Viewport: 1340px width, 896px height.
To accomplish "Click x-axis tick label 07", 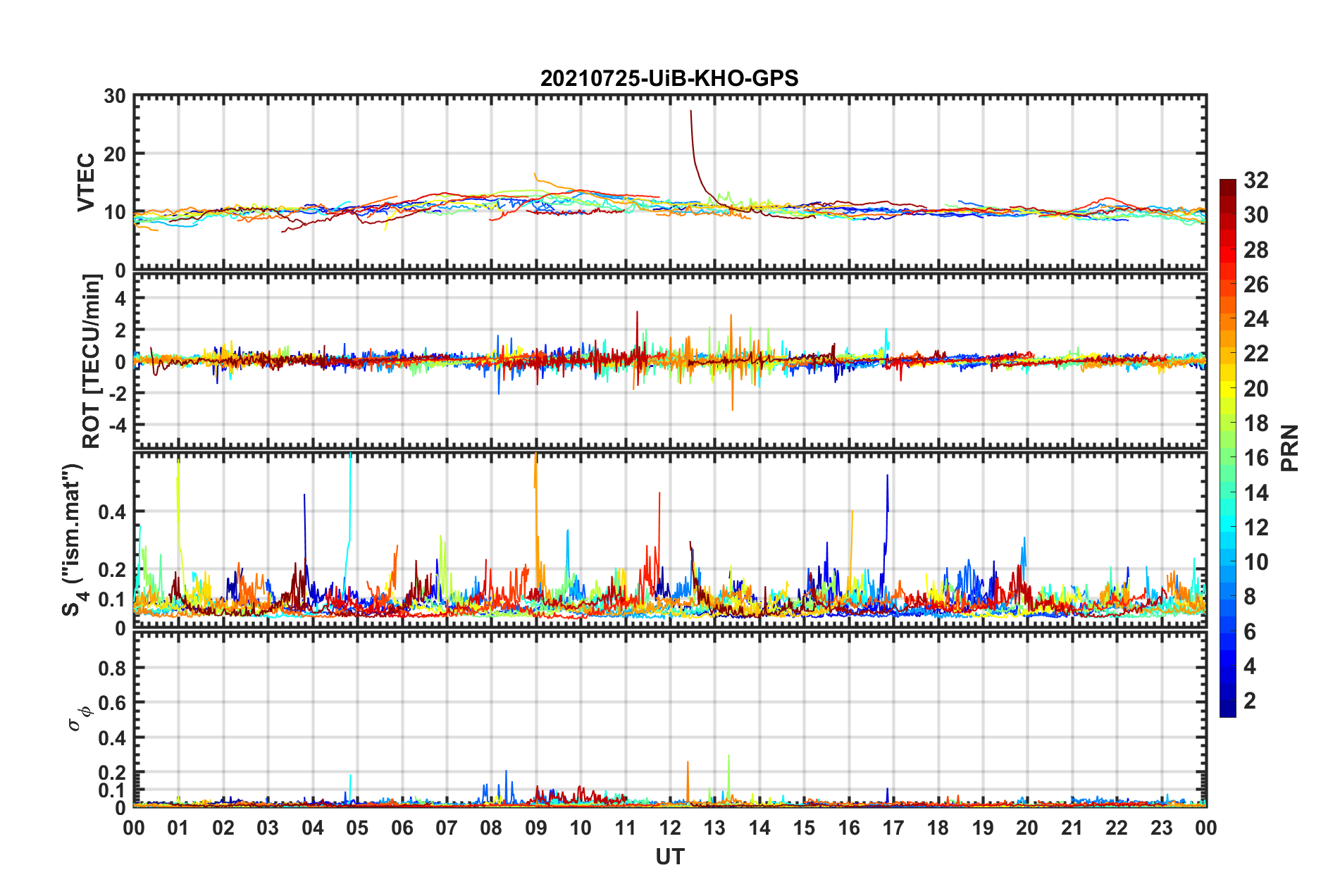I will [447, 828].
